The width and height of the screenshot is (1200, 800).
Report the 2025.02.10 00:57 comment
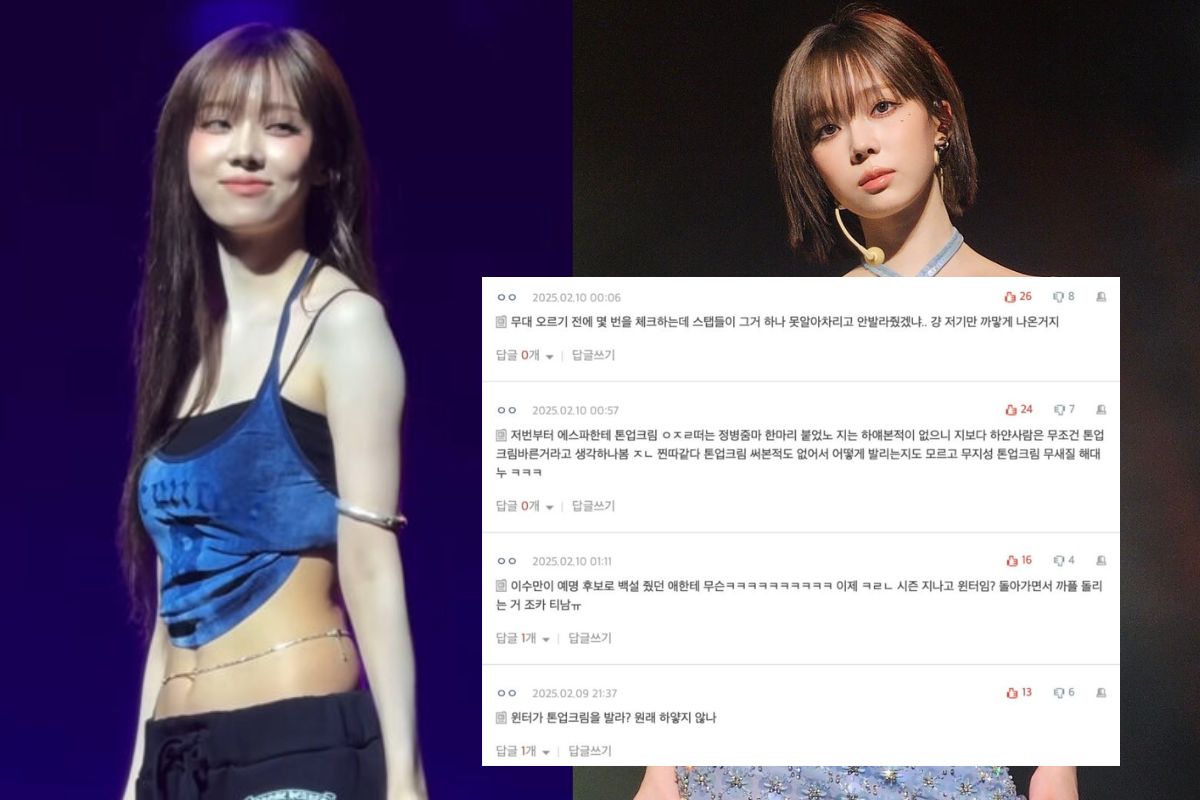1101,410
